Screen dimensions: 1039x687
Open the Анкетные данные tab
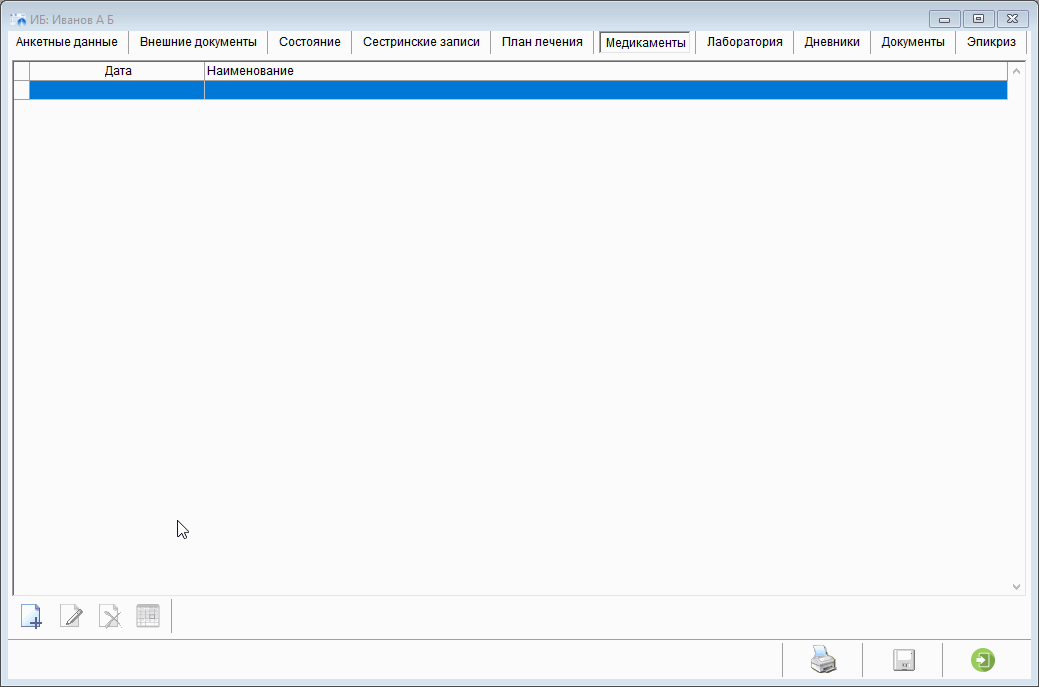(x=67, y=42)
